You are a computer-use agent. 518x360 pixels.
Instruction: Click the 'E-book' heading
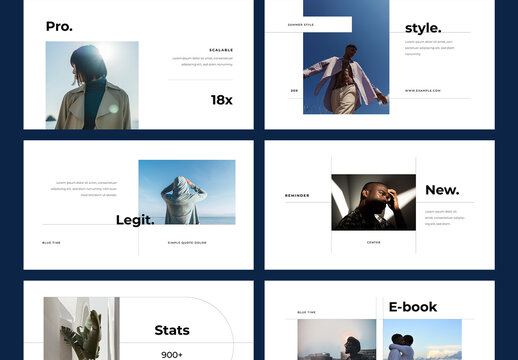tap(413, 307)
